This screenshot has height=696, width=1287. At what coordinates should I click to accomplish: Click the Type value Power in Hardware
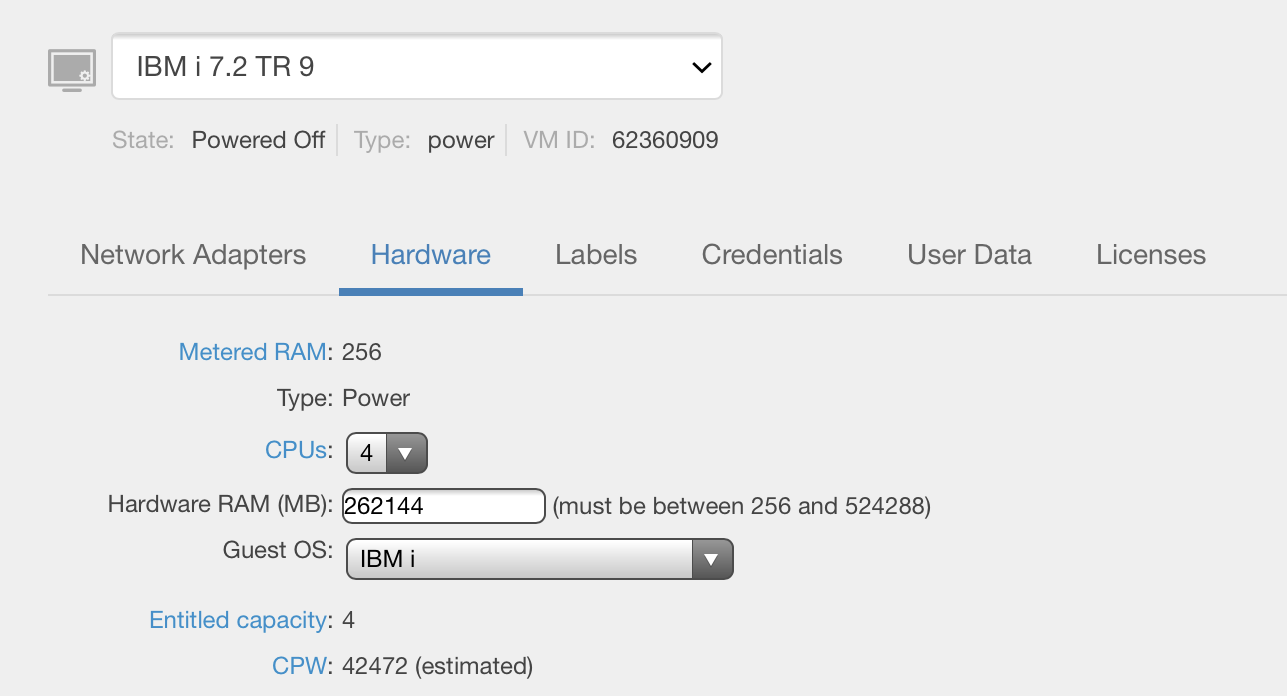coord(376,398)
